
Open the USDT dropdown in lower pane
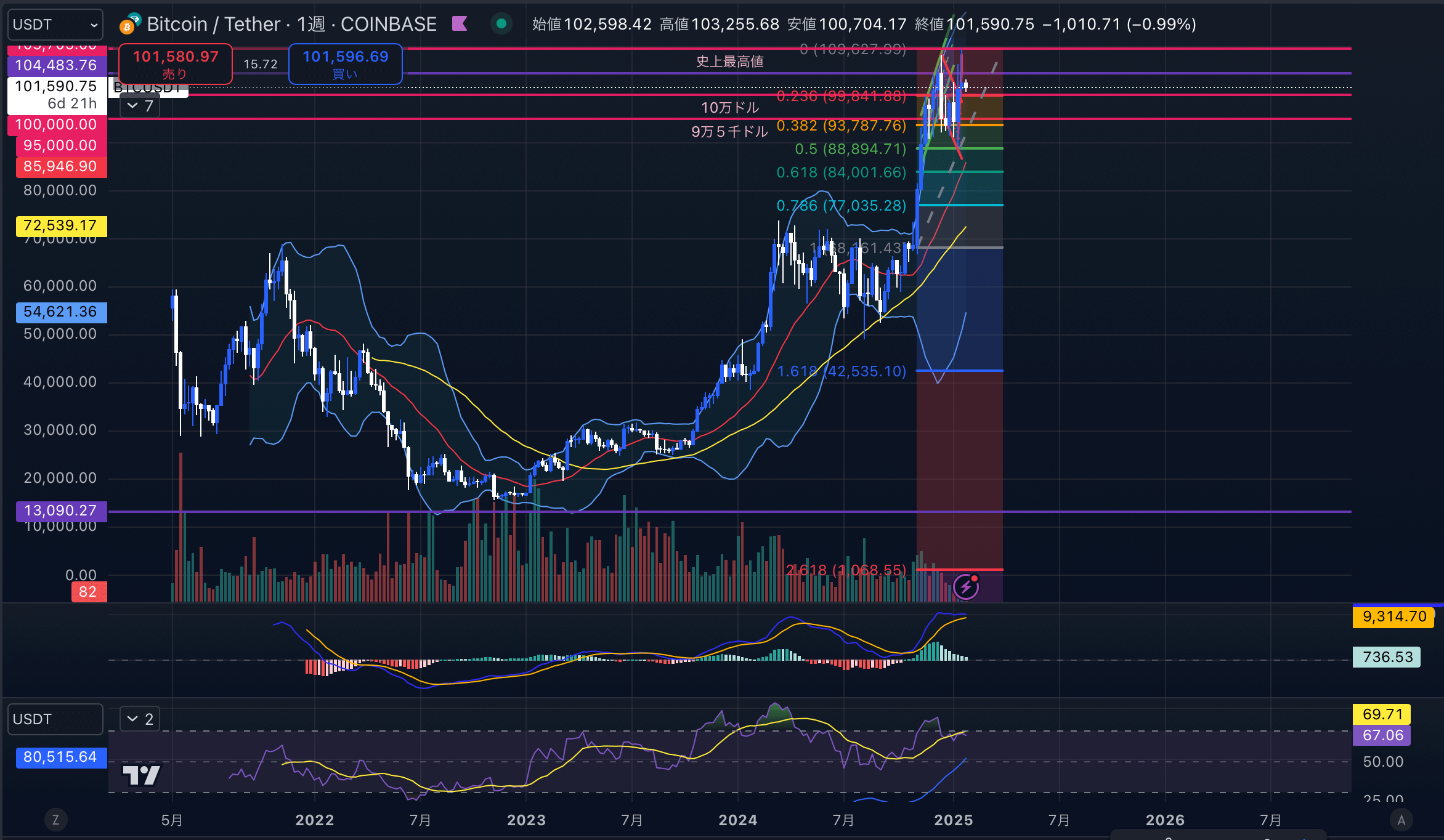pos(55,719)
